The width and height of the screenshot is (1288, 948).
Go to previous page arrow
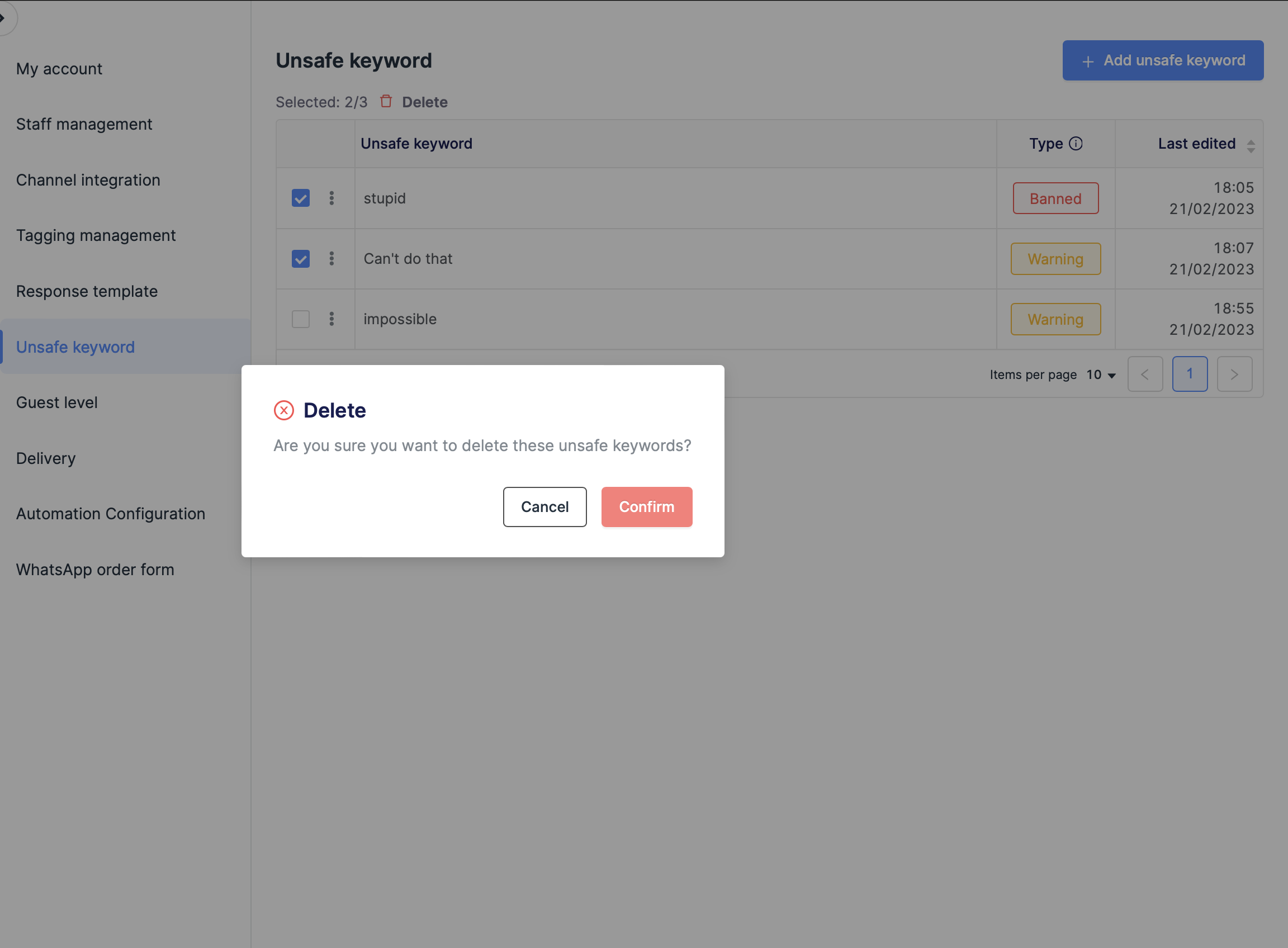coord(1144,374)
